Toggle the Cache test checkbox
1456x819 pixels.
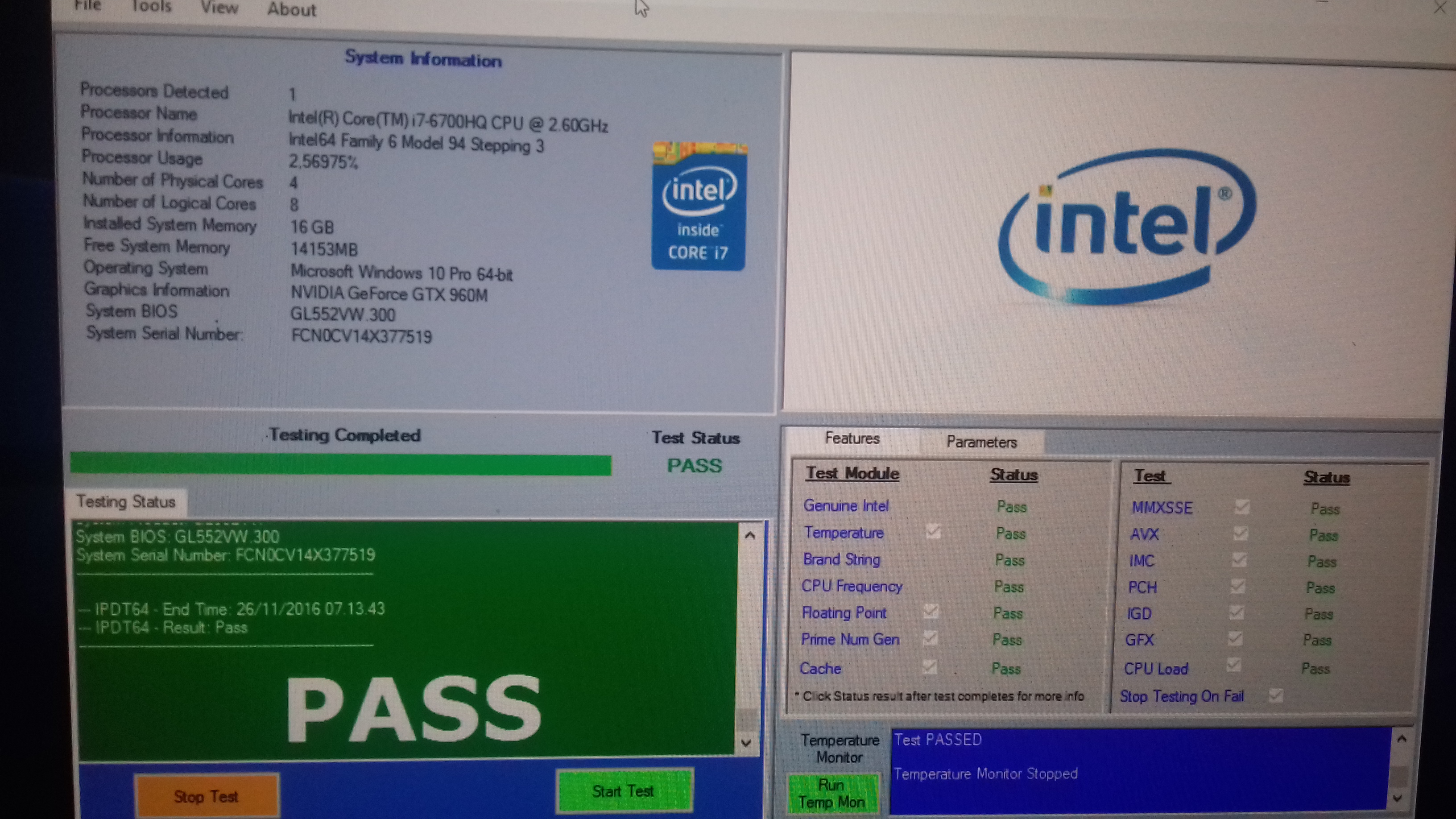[929, 666]
